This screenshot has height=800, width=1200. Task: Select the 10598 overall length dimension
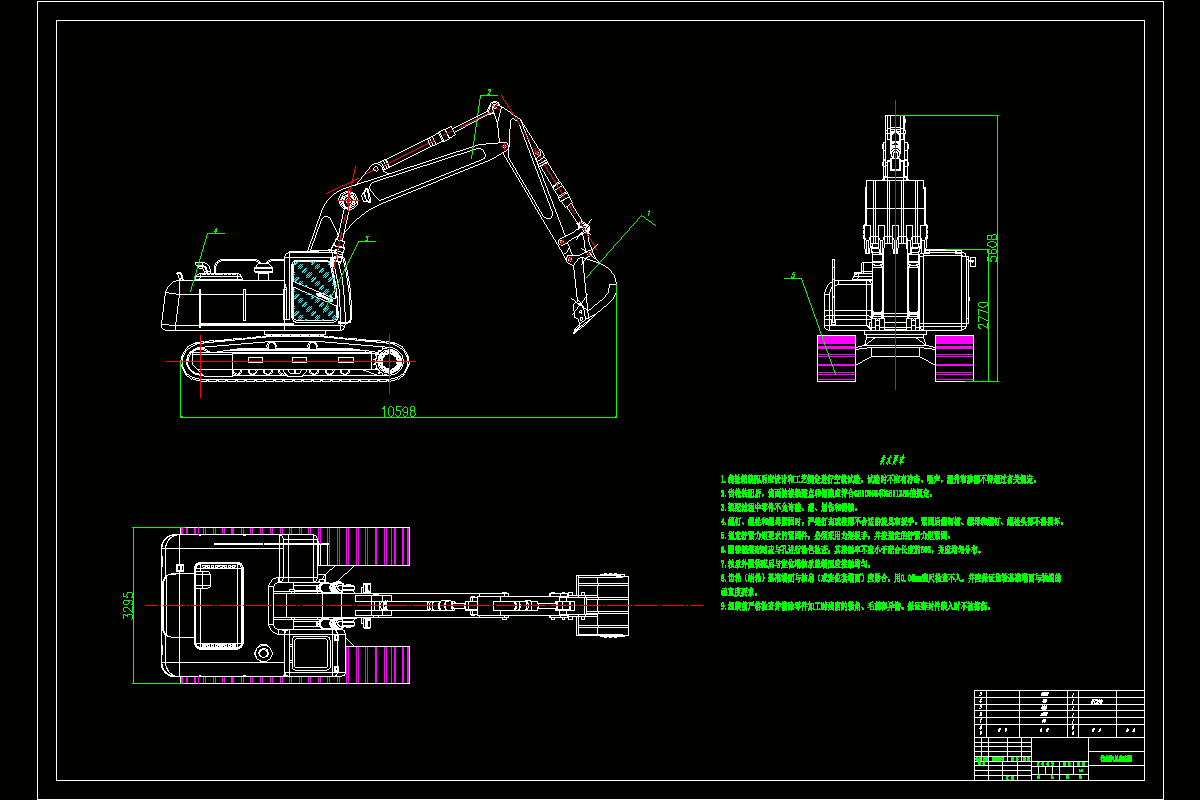(x=399, y=411)
